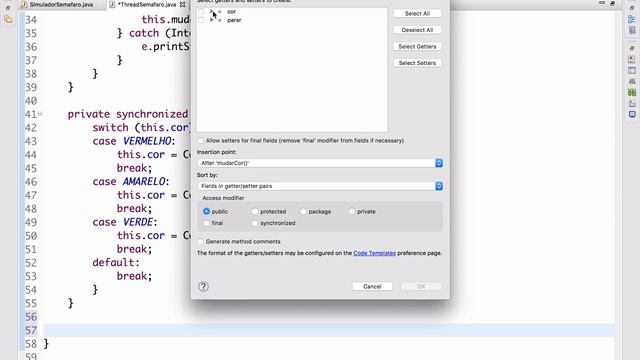Click line number 57 in the editor gutter
Viewport: 640px width, 360px height.
[31, 330]
